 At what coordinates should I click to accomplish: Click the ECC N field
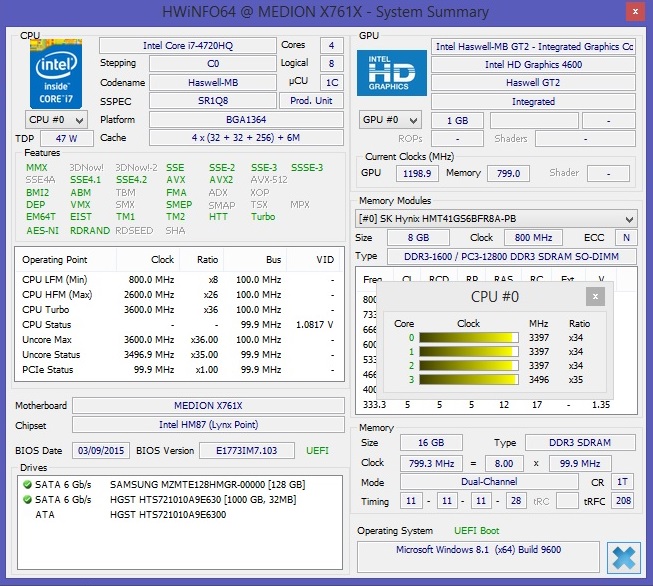point(626,237)
